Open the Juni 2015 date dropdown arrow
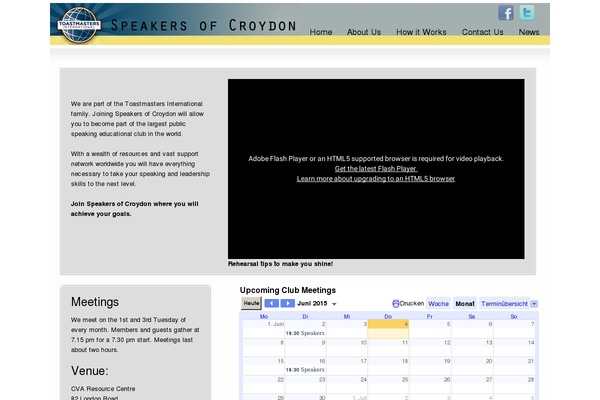Image resolution: width=600 pixels, height=400 pixels. click(334, 304)
